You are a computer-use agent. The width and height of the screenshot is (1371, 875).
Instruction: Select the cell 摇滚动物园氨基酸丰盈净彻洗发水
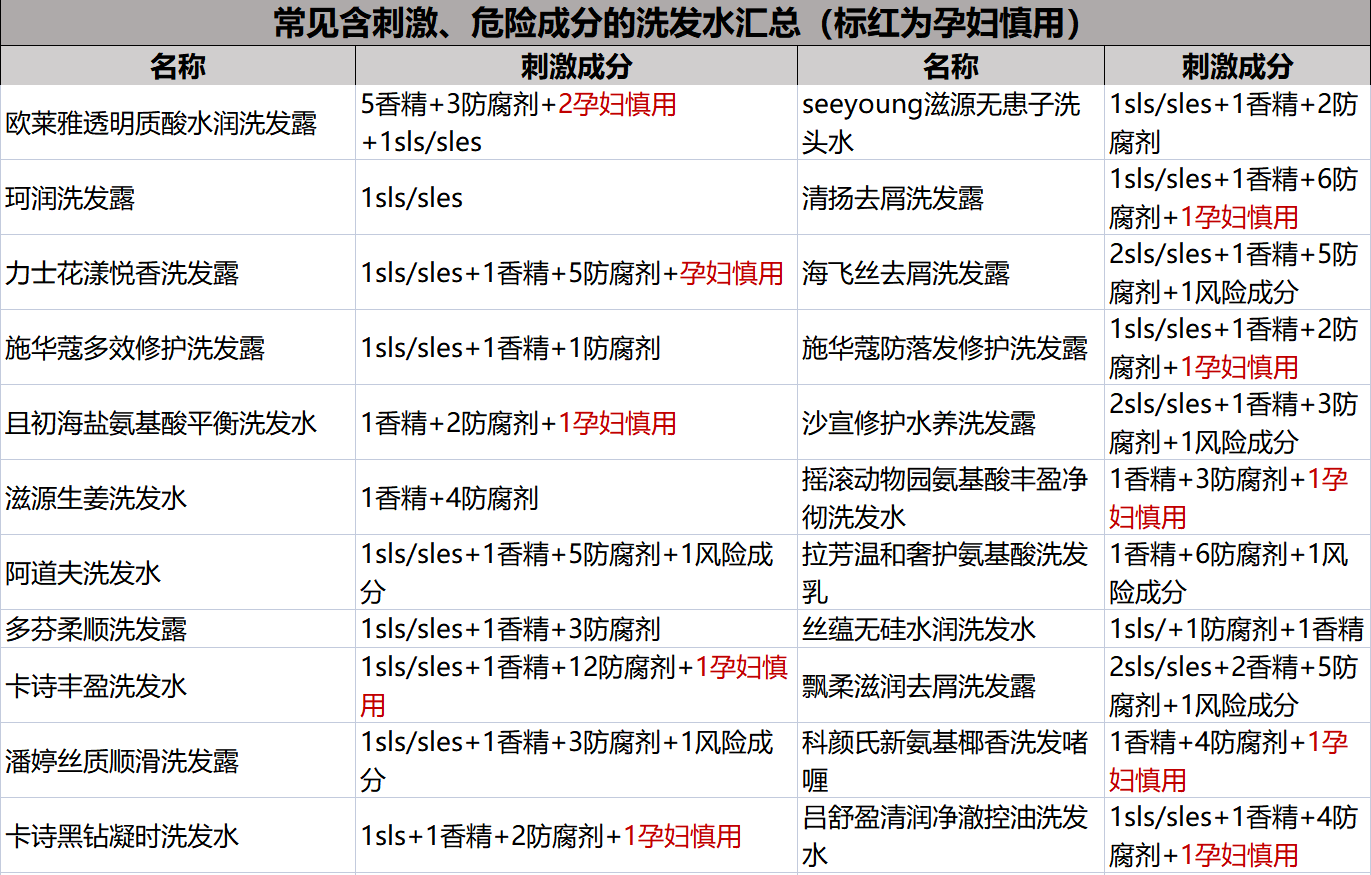(951, 497)
